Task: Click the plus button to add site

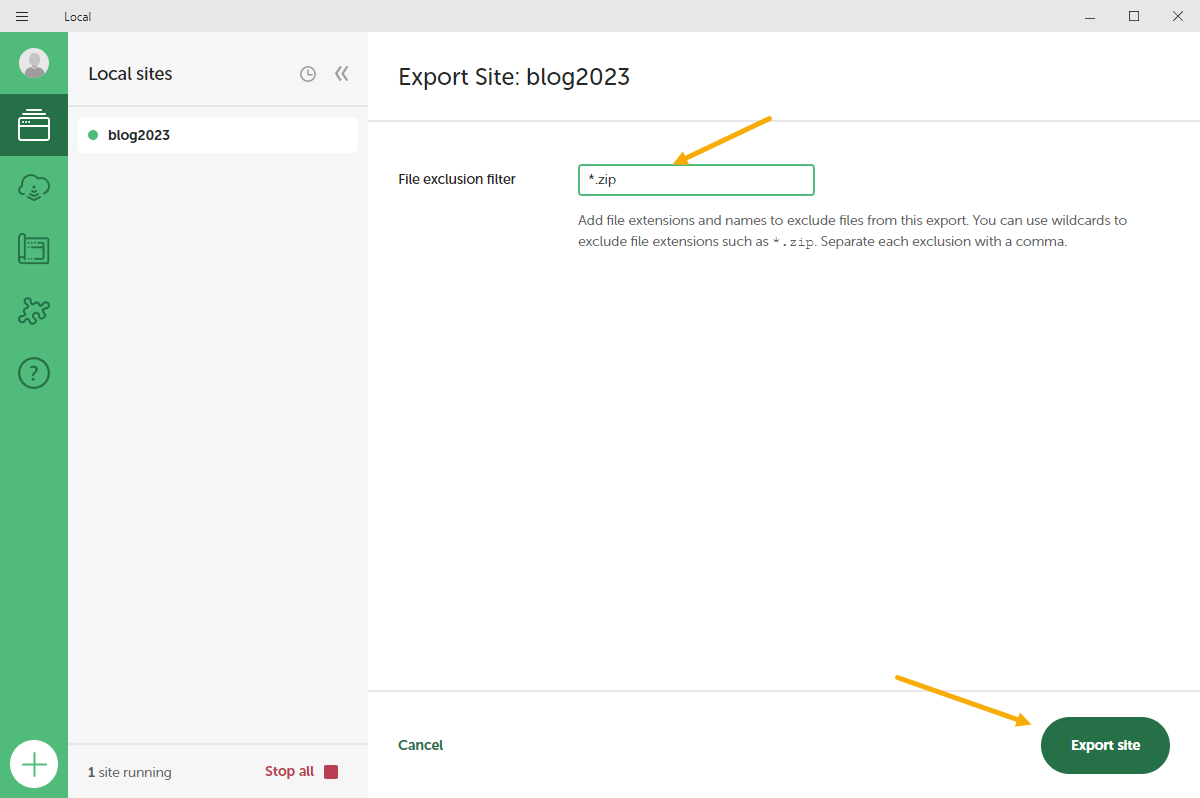Action: (x=34, y=765)
